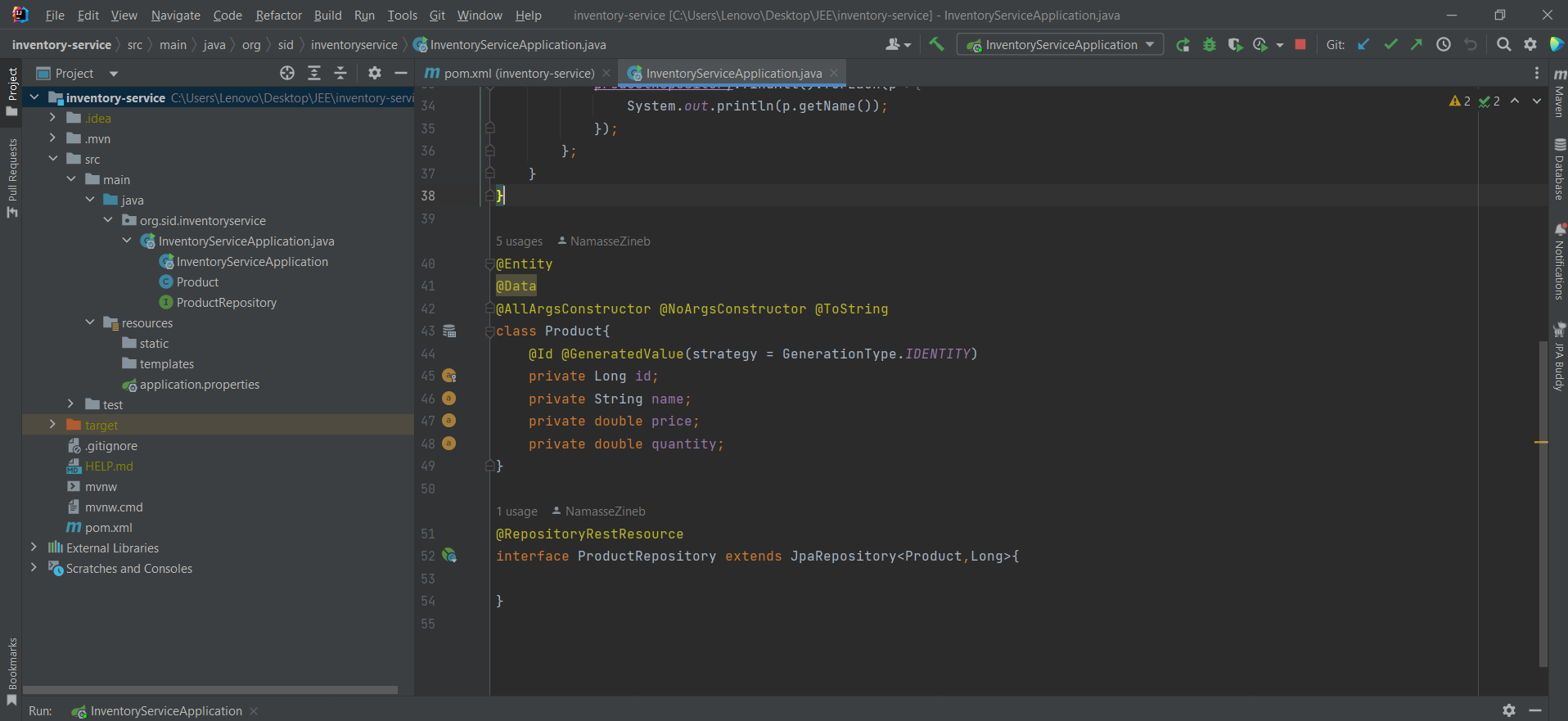Image resolution: width=1568 pixels, height=721 pixels.
Task: Click the Rerun InventoryServiceApplication icon
Action: [1183, 45]
